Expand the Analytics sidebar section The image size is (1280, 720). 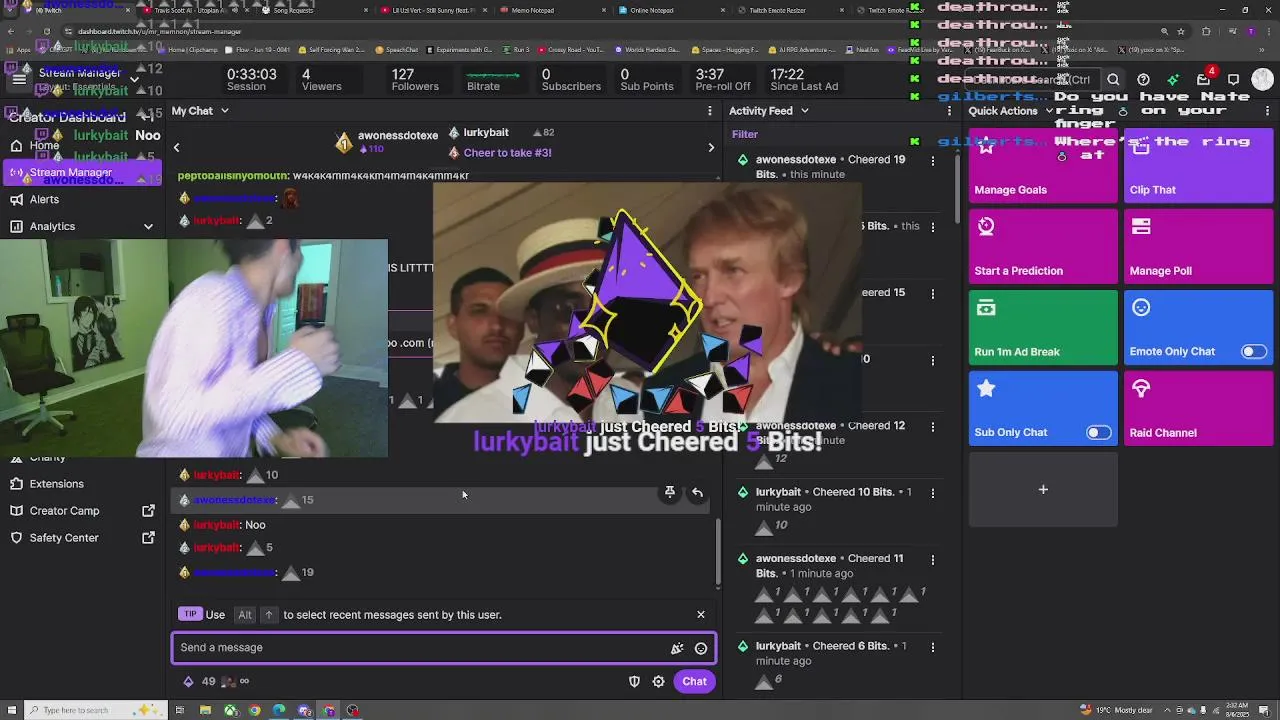(148, 227)
